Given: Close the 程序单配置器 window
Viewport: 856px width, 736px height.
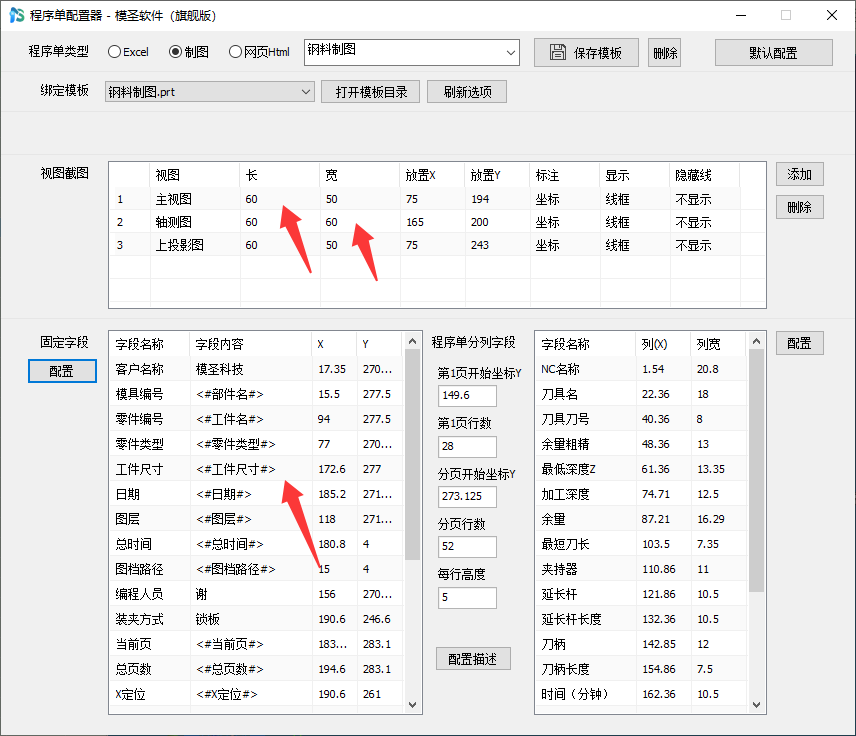Looking at the screenshot, I should [x=831, y=15].
